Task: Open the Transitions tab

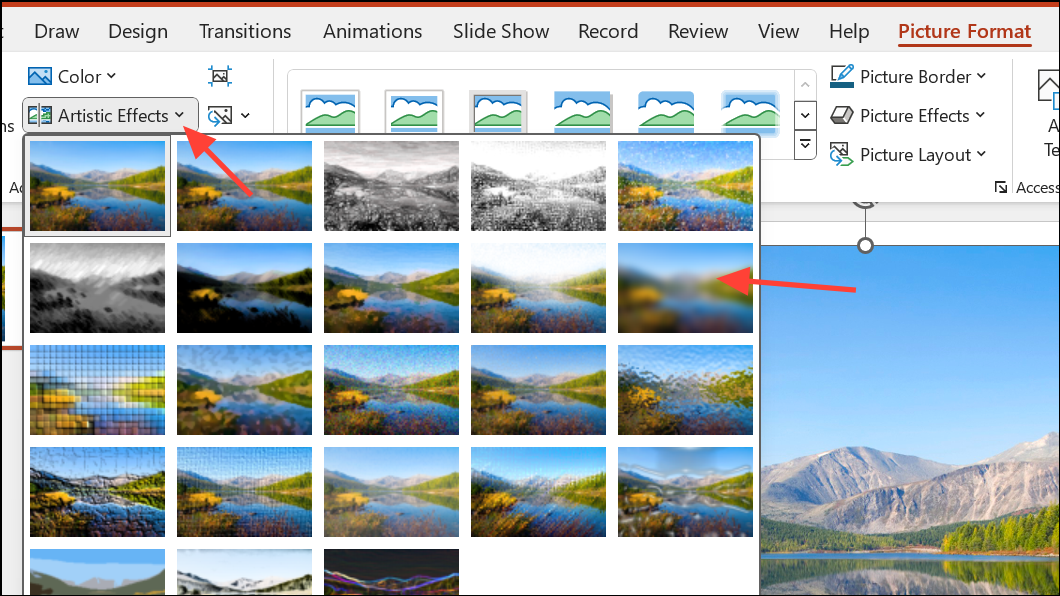Action: 245,31
